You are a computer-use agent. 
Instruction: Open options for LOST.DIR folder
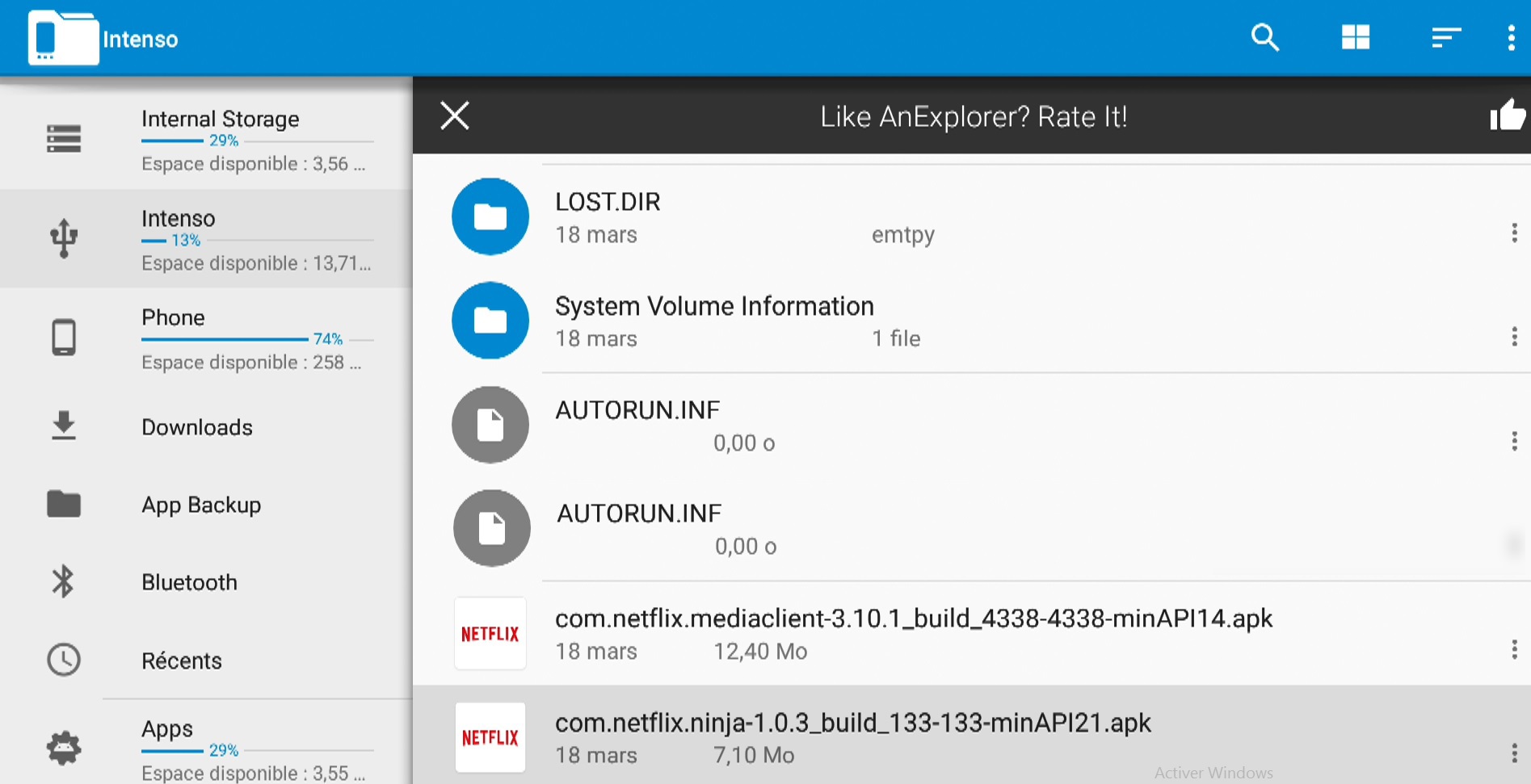(1513, 233)
